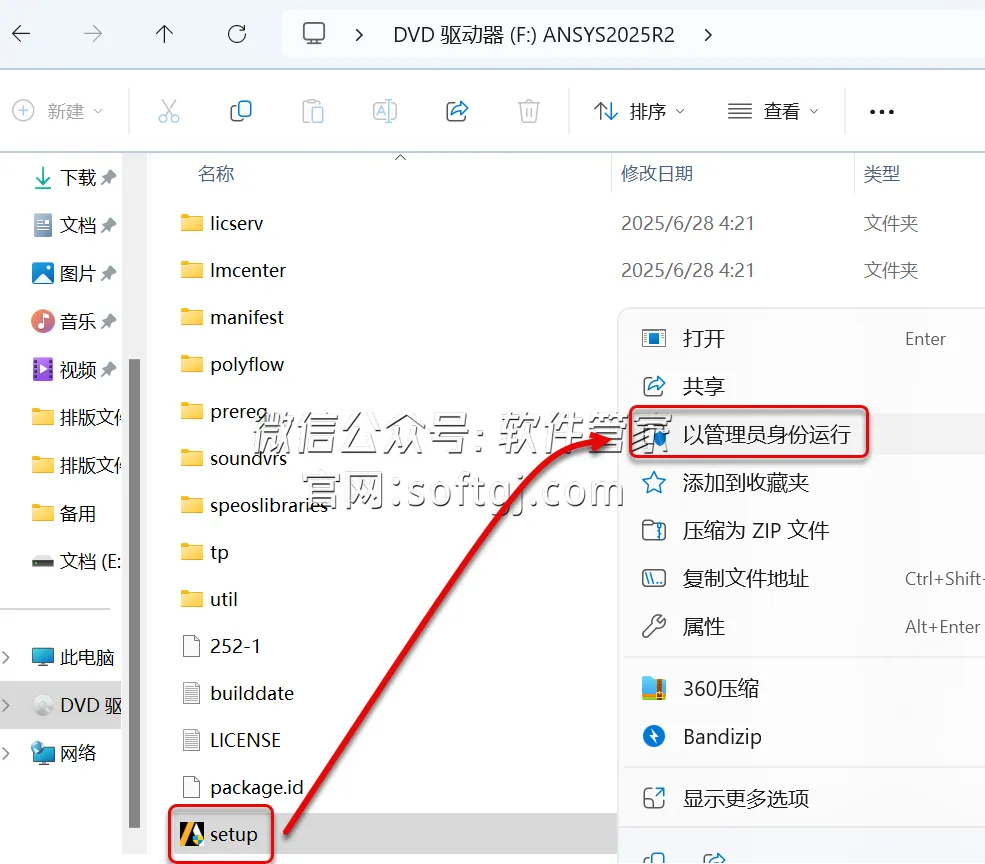
Task: Click the computer icon in address bar
Action: click(x=313, y=33)
